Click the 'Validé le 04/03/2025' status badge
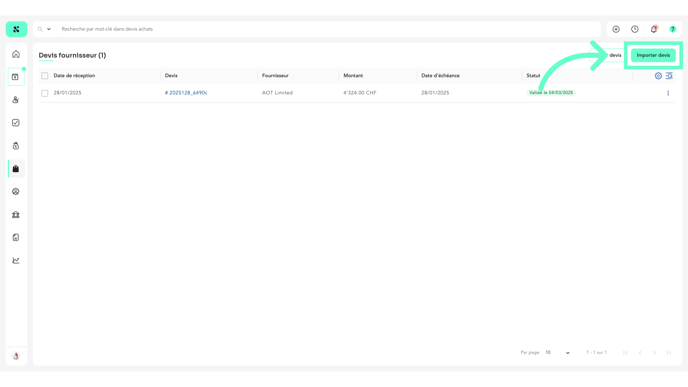The height and width of the screenshot is (387, 688). (551, 93)
